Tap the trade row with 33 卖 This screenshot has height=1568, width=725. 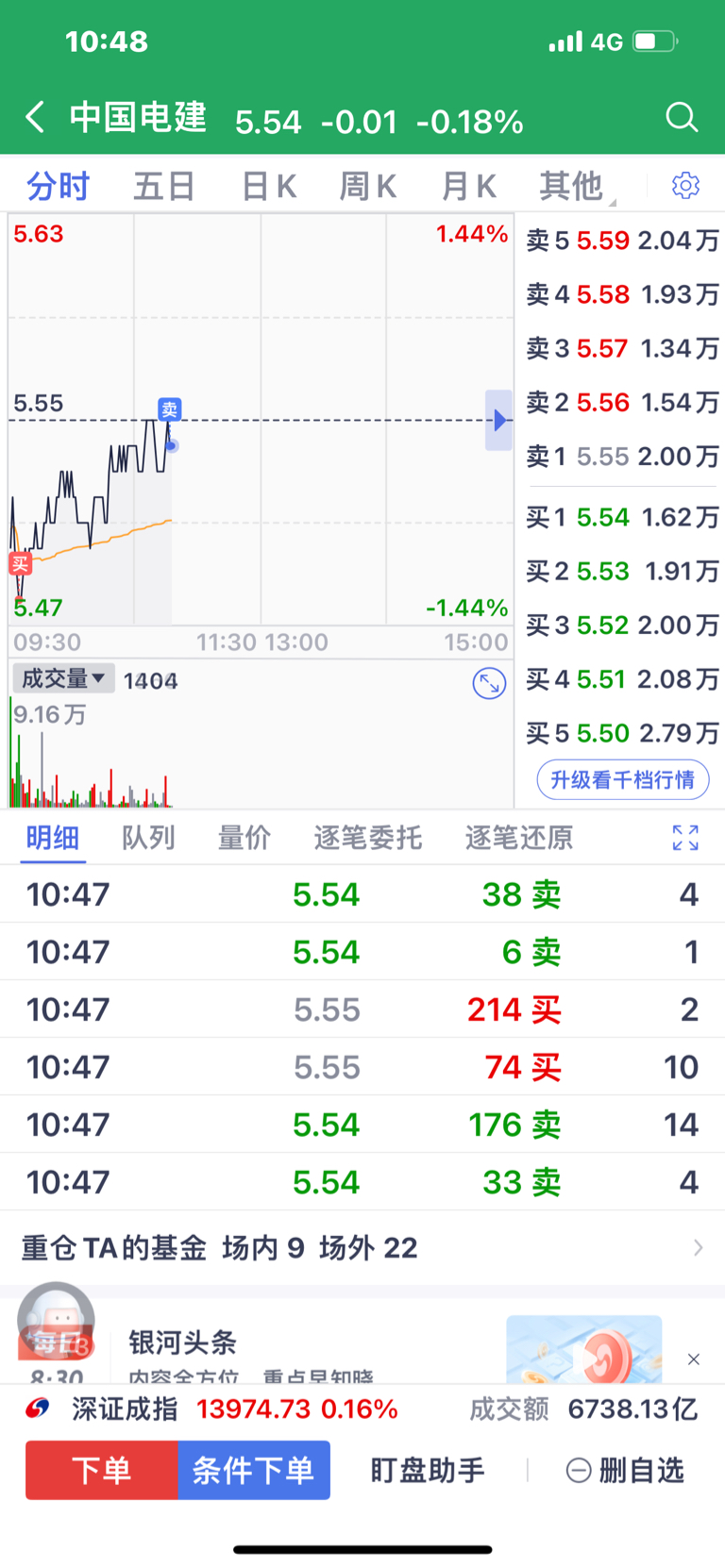[x=362, y=1182]
